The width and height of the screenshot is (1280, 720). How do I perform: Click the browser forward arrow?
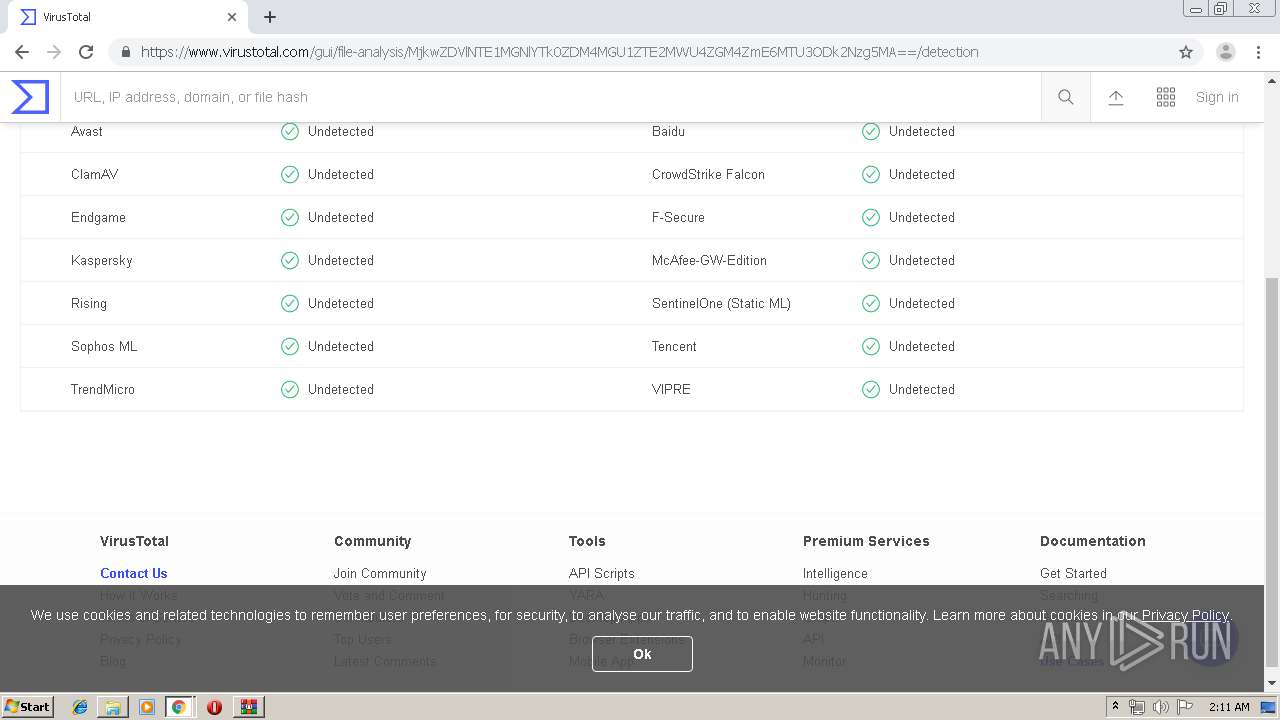54,52
